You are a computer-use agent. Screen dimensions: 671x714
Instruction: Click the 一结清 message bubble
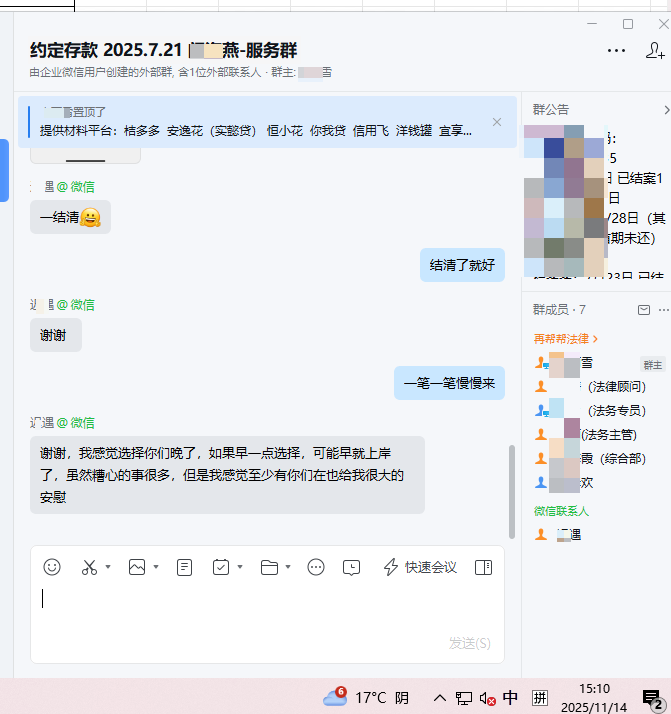pos(70,217)
